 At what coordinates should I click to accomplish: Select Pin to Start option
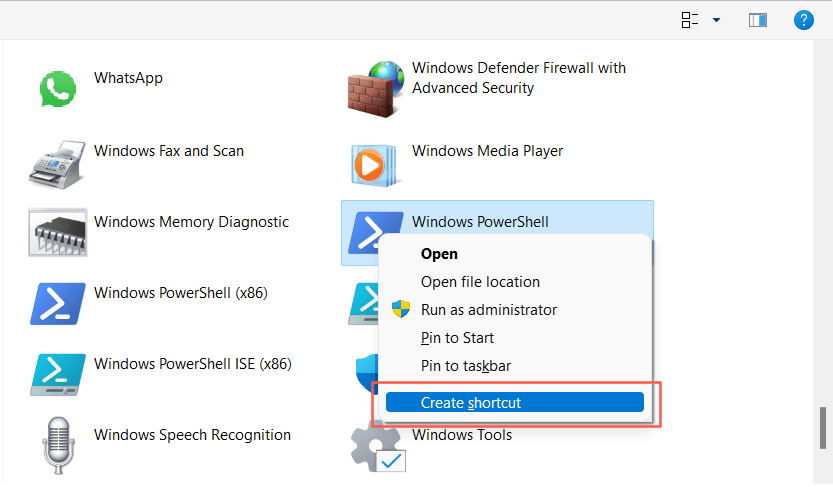(457, 338)
